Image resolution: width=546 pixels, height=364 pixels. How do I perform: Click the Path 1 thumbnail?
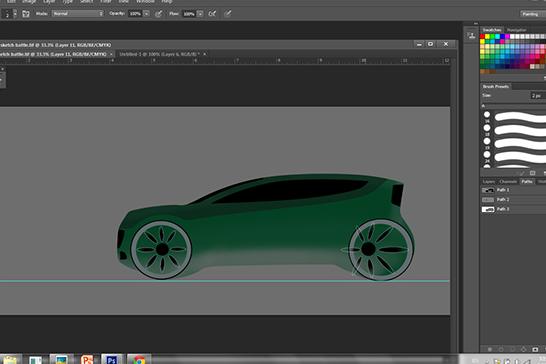(x=488, y=190)
